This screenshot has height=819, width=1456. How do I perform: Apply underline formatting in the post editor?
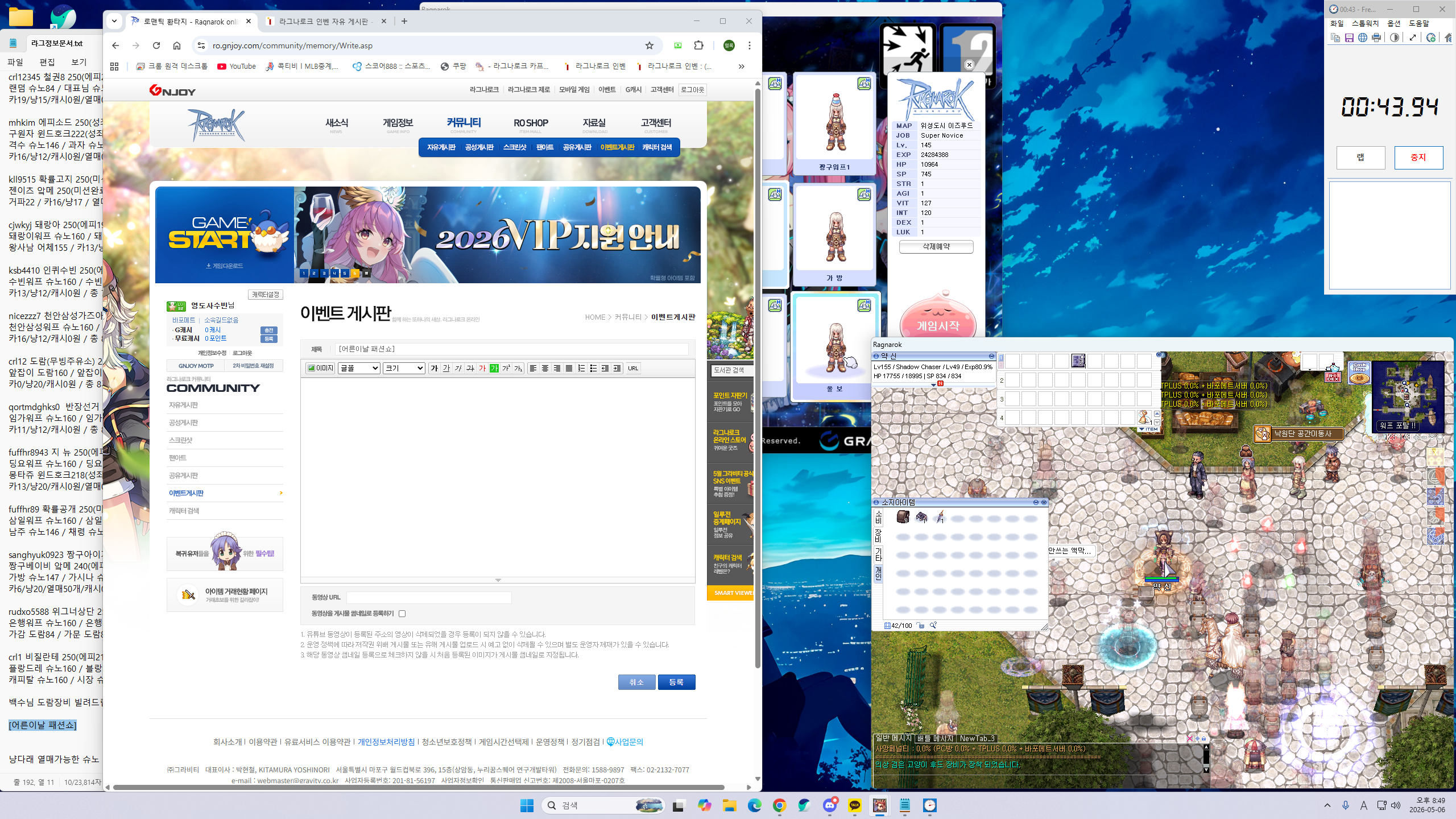pos(446,369)
